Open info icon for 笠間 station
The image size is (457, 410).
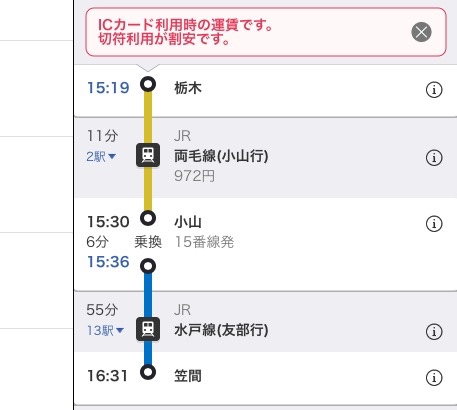tap(434, 378)
